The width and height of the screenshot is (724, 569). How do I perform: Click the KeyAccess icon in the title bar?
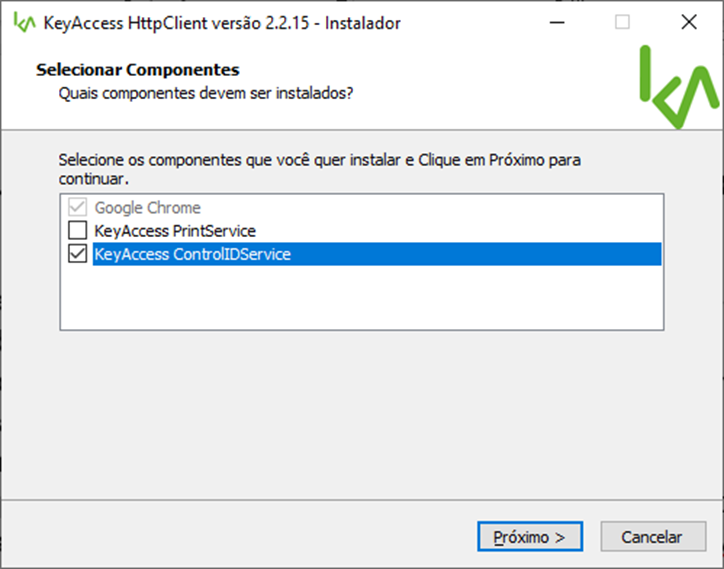24,22
